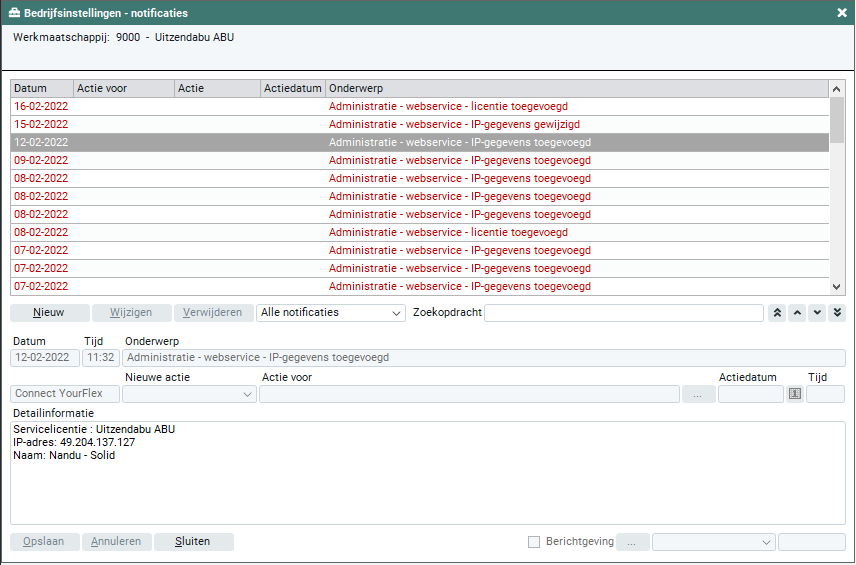Focus the Zoekopdracht search field
856x565 pixels.
point(624,313)
